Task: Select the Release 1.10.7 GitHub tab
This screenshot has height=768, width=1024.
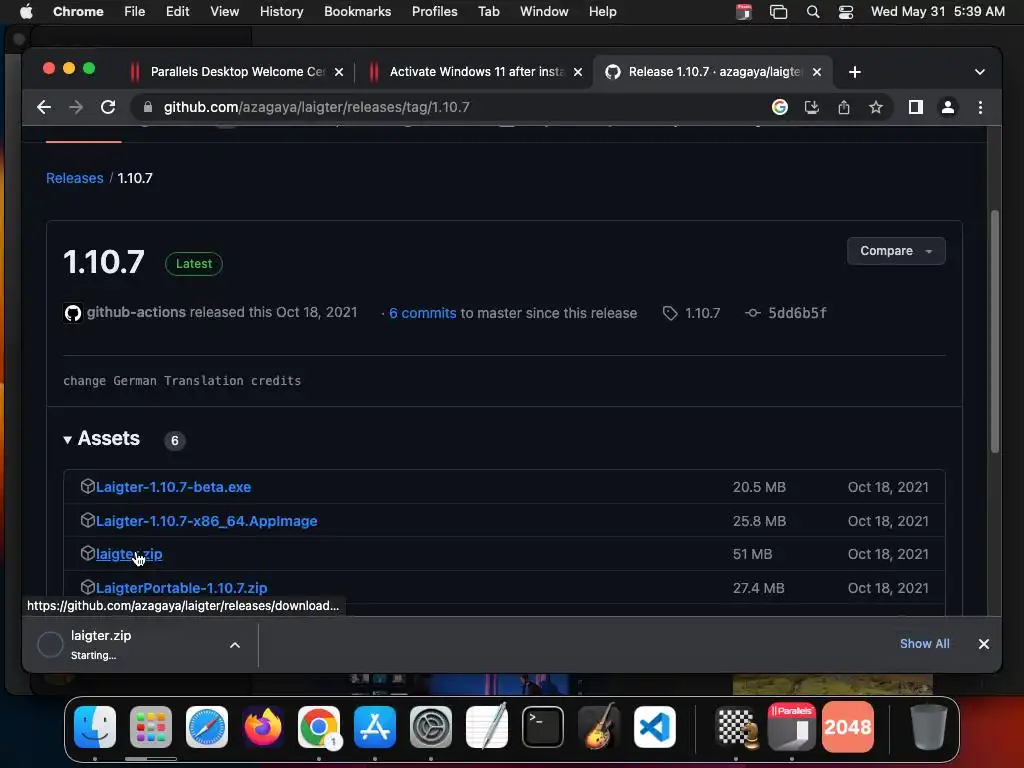Action: pyautogui.click(x=713, y=72)
